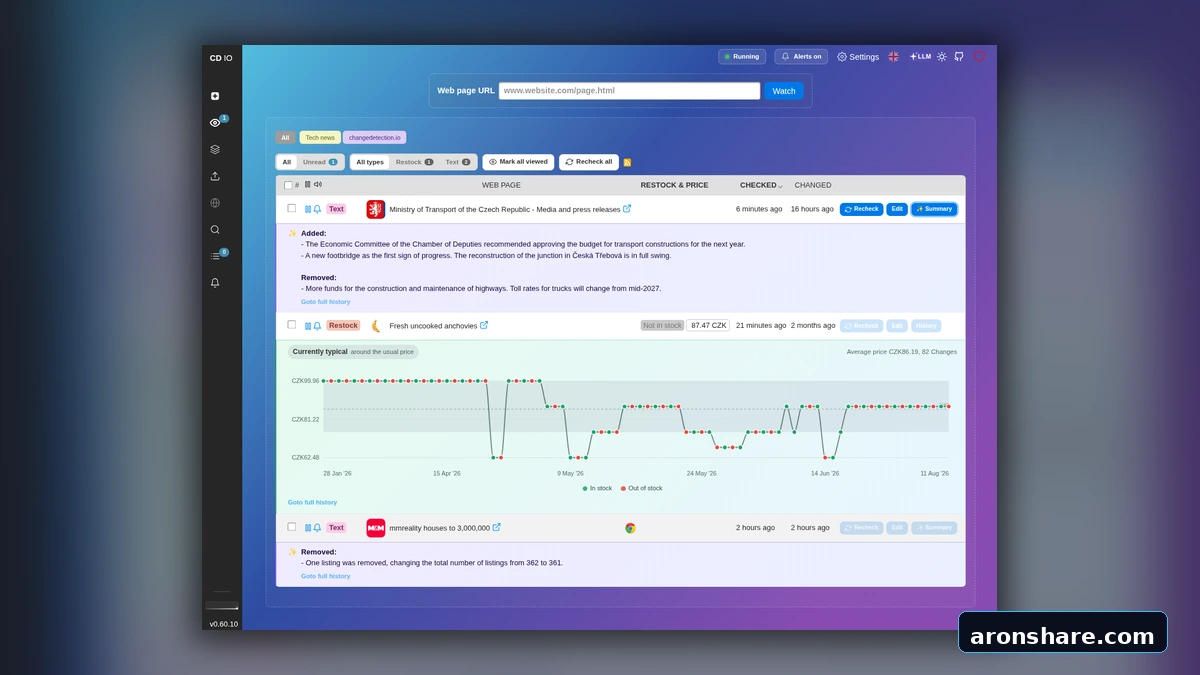Recheck the Ministry of Transport watch
This screenshot has width=1200, height=675.
[x=861, y=209]
